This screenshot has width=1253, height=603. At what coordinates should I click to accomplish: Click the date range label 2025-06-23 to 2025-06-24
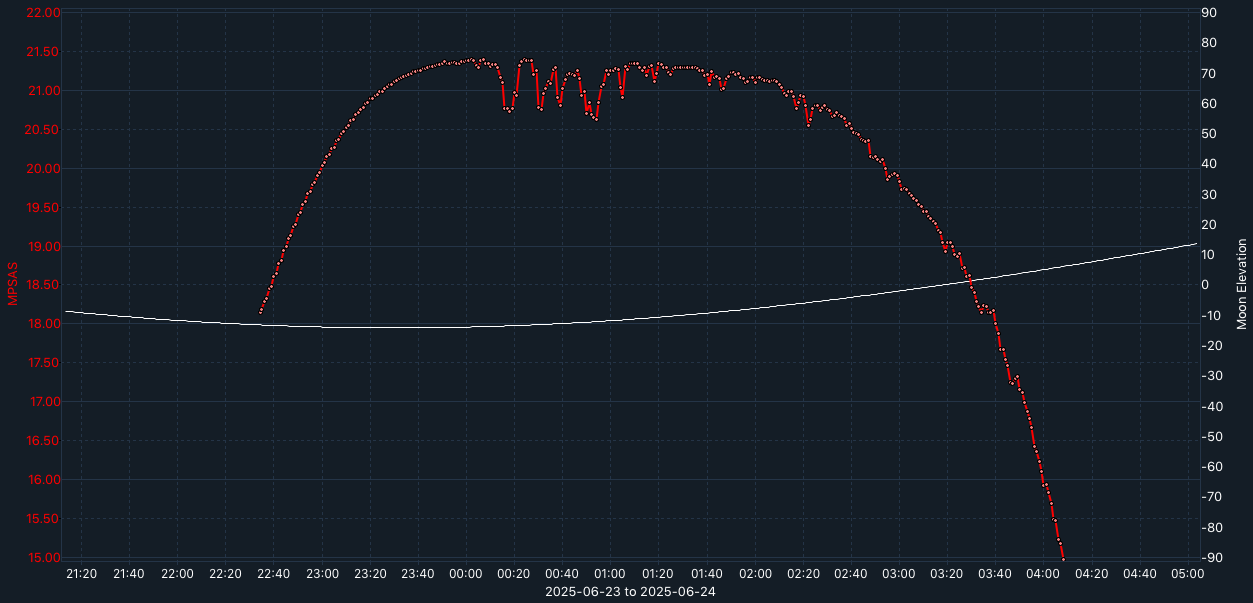630,592
